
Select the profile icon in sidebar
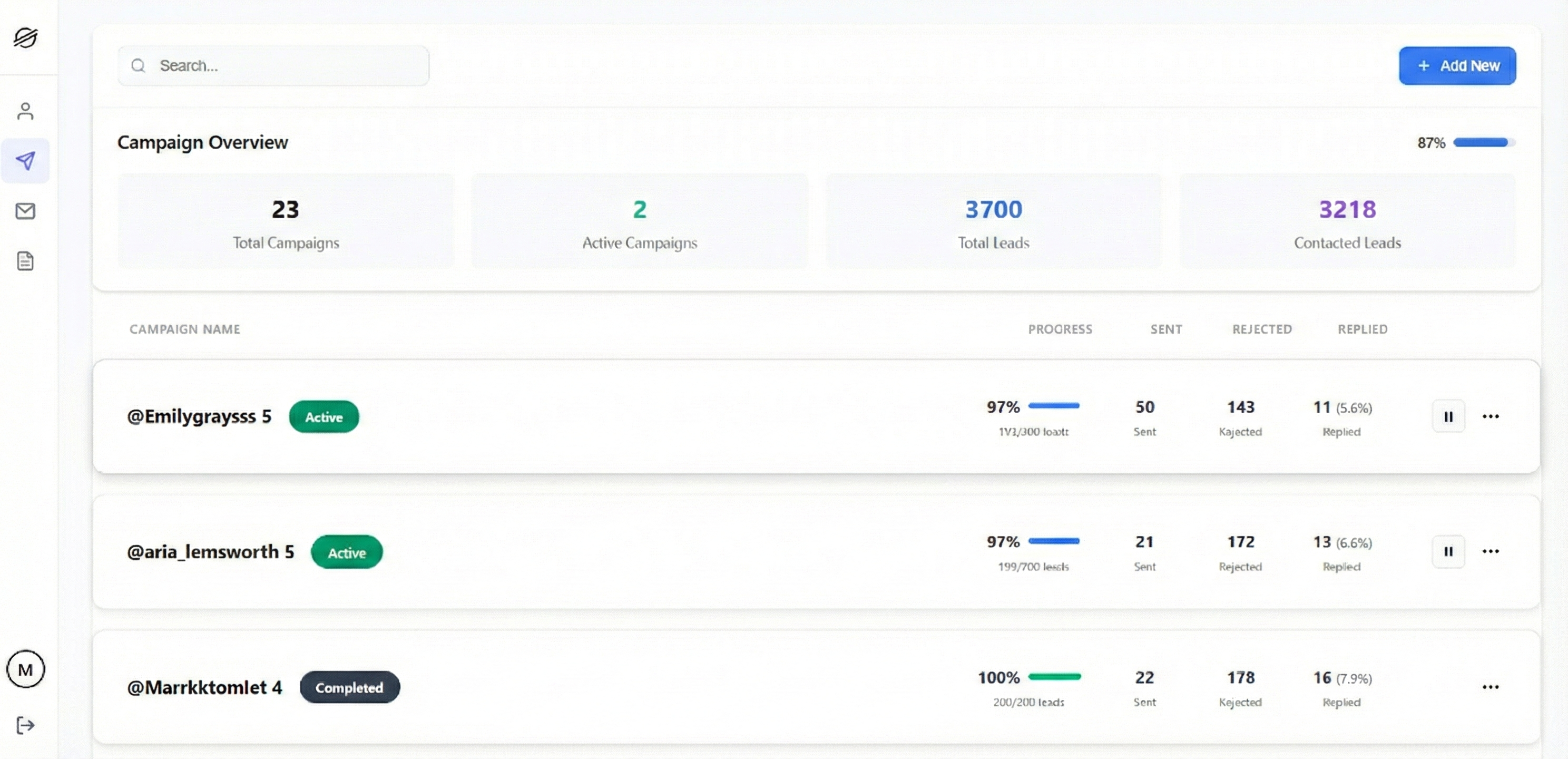(26, 111)
